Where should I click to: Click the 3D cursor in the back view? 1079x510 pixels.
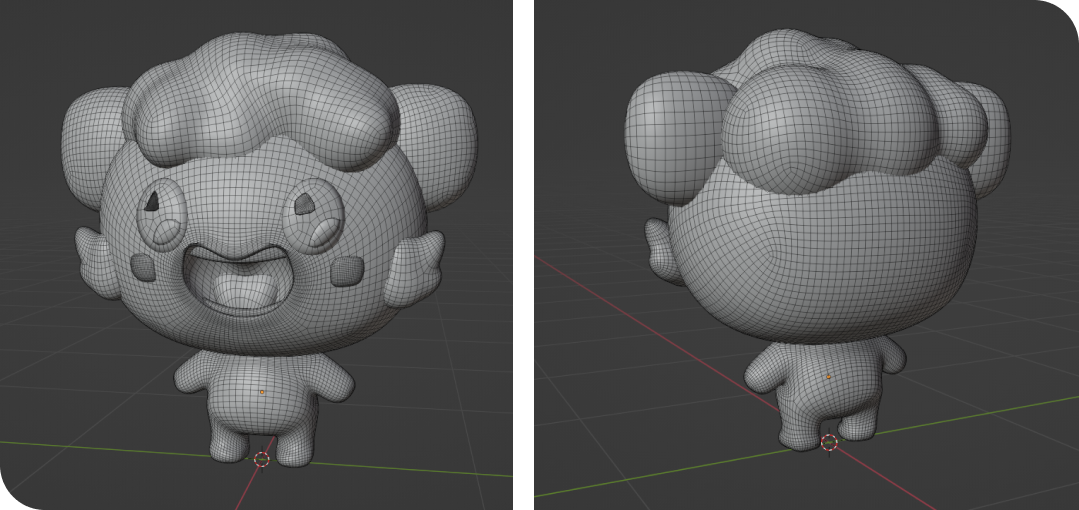point(829,442)
